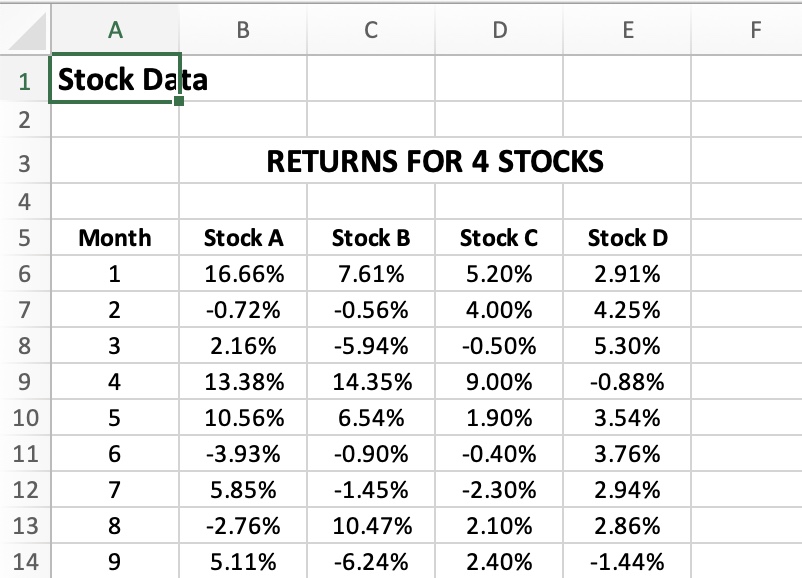Select column E header

pyautogui.click(x=628, y=30)
